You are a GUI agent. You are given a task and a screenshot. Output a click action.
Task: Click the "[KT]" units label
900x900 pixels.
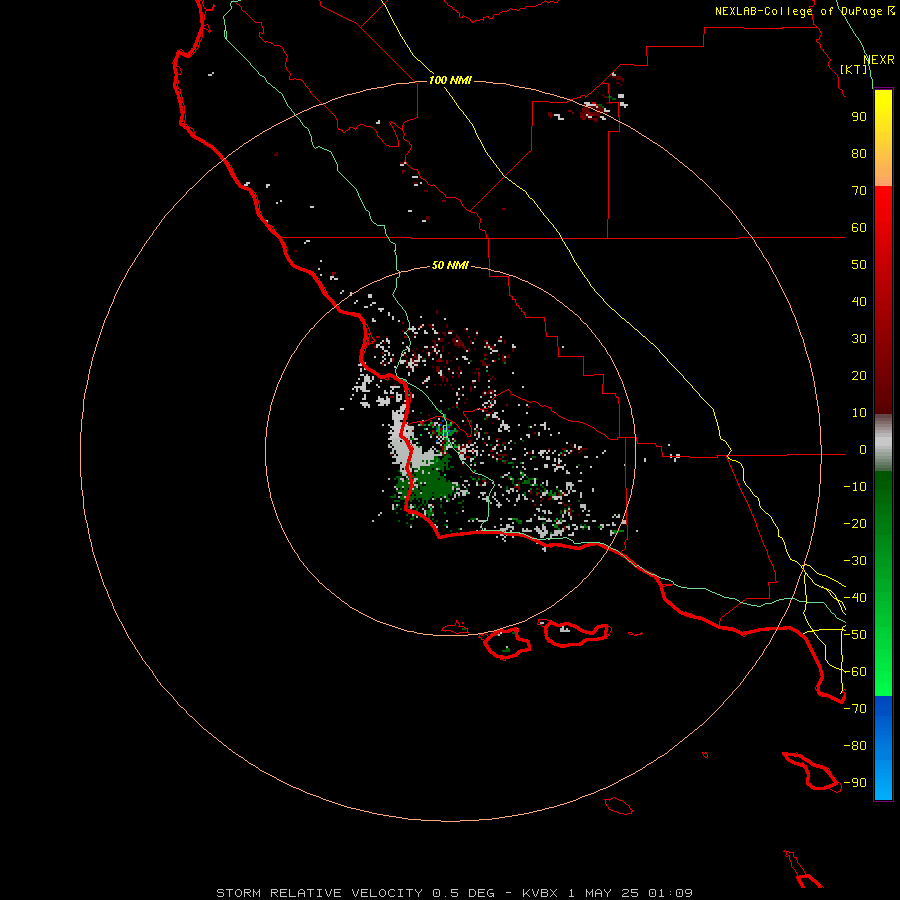pos(854,69)
